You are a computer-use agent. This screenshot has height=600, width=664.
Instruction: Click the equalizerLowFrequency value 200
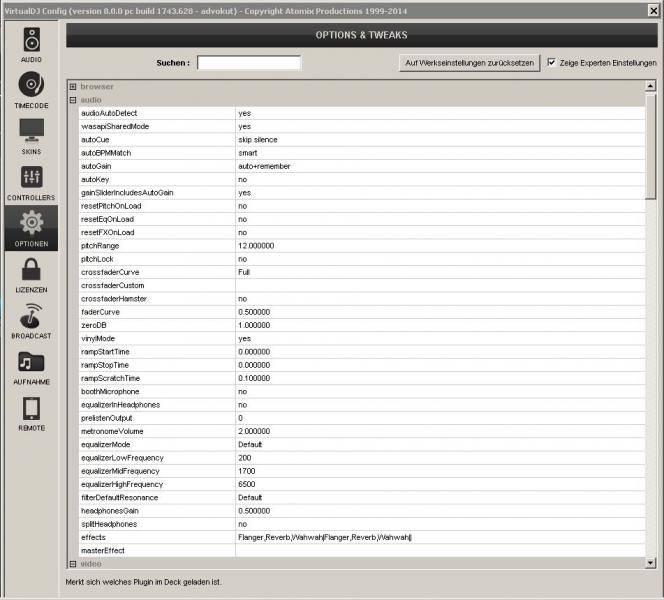tap(244, 458)
